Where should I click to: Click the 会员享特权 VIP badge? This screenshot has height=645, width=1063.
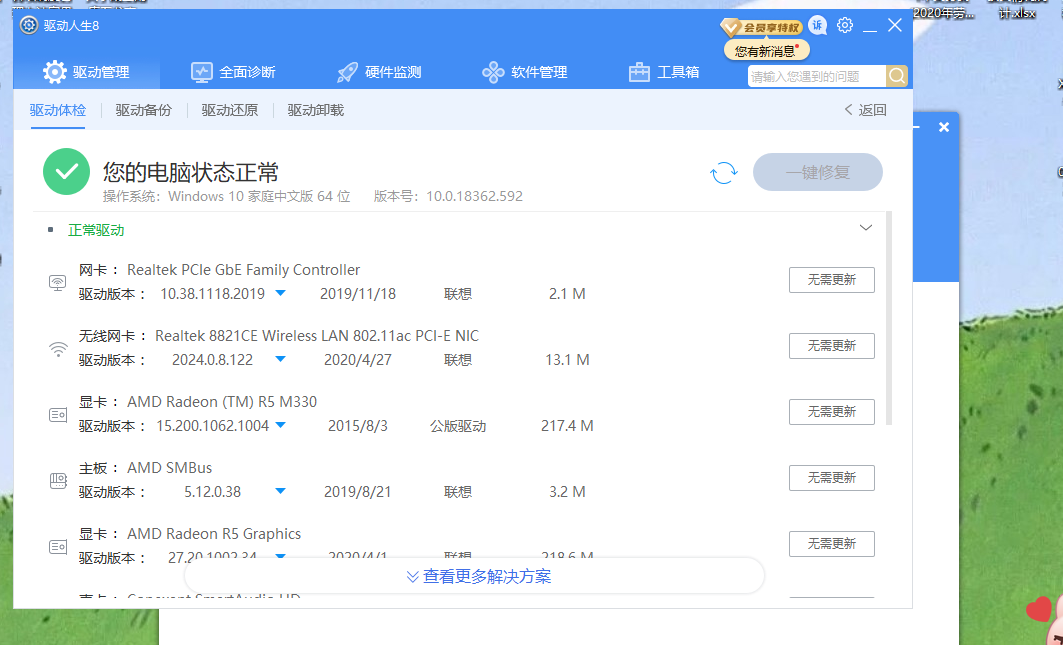pyautogui.click(x=761, y=27)
